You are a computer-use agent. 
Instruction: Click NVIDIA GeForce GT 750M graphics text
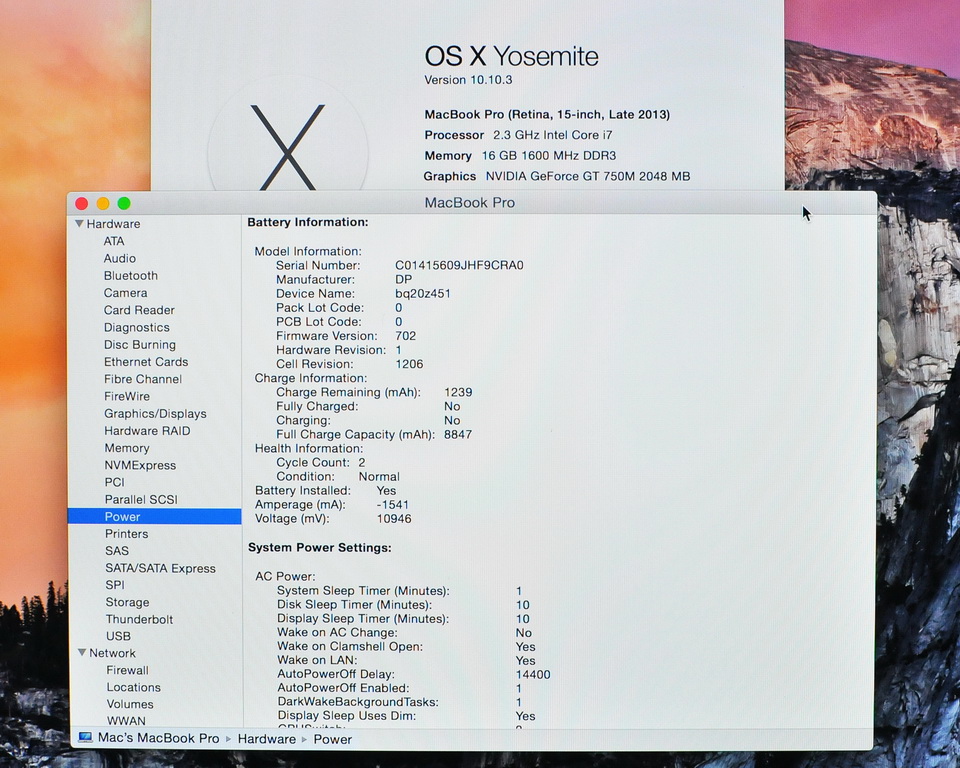click(x=588, y=176)
